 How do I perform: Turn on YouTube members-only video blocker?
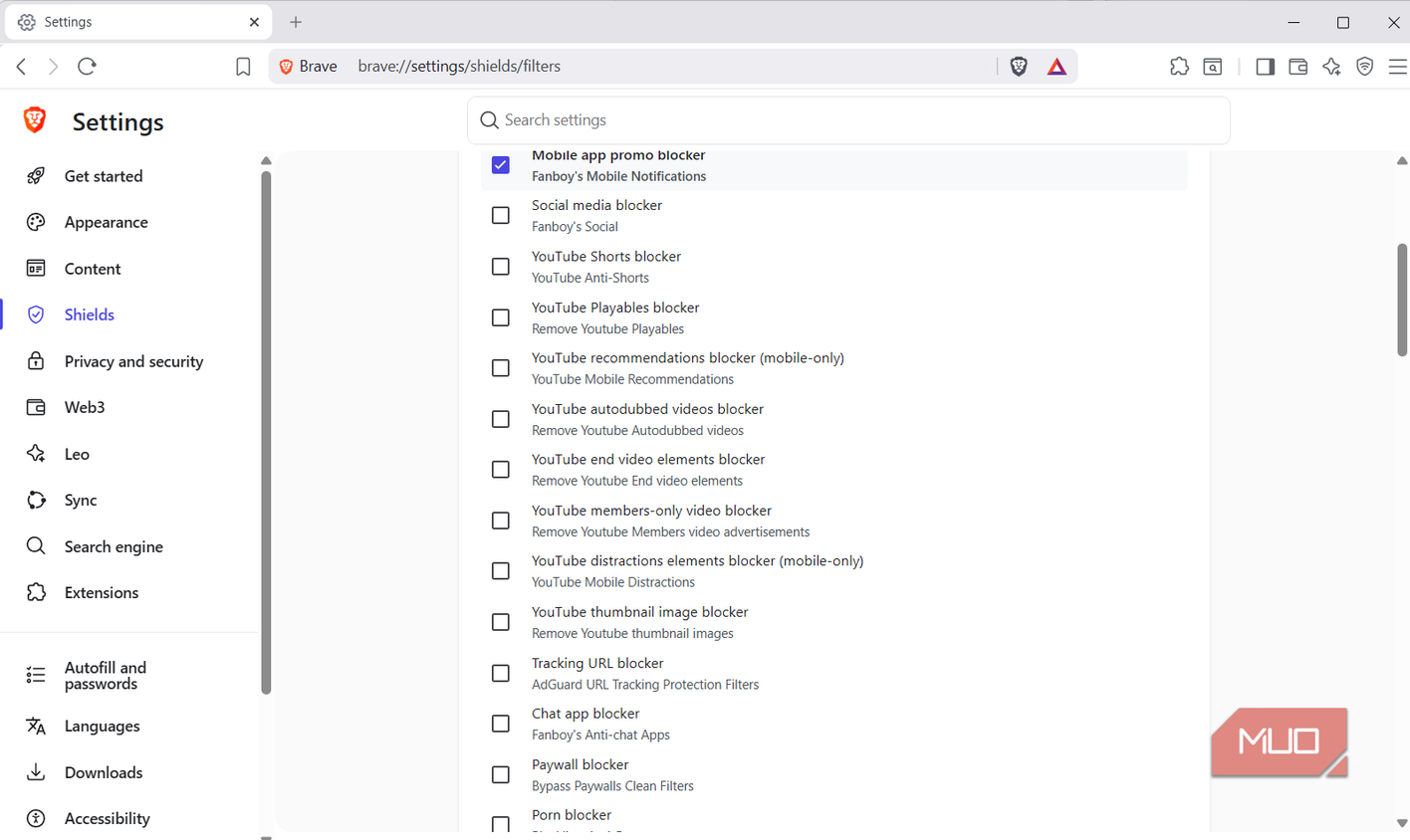point(501,521)
